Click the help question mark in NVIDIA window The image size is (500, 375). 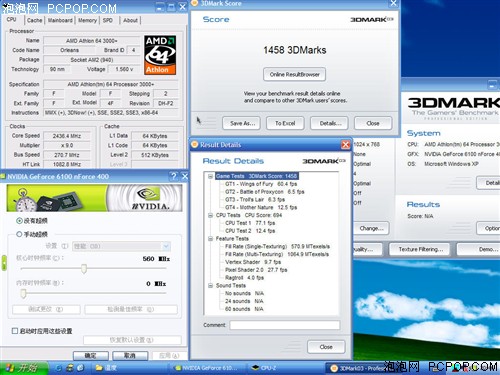pyautogui.click(x=173, y=176)
